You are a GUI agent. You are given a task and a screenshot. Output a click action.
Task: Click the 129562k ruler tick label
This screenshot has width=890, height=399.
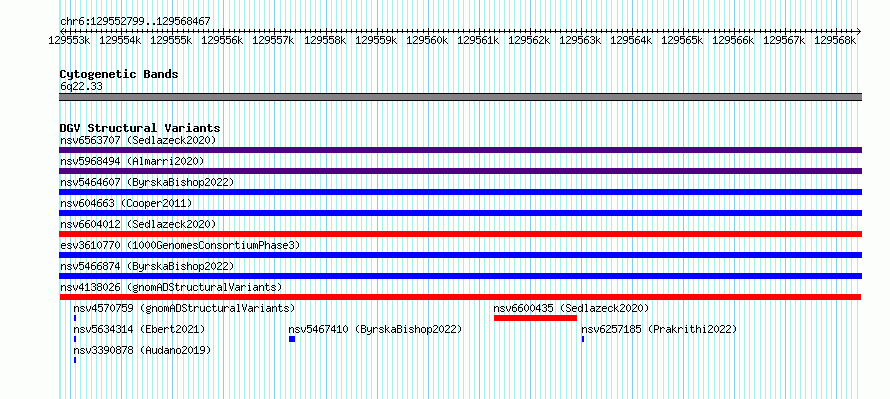[529, 40]
